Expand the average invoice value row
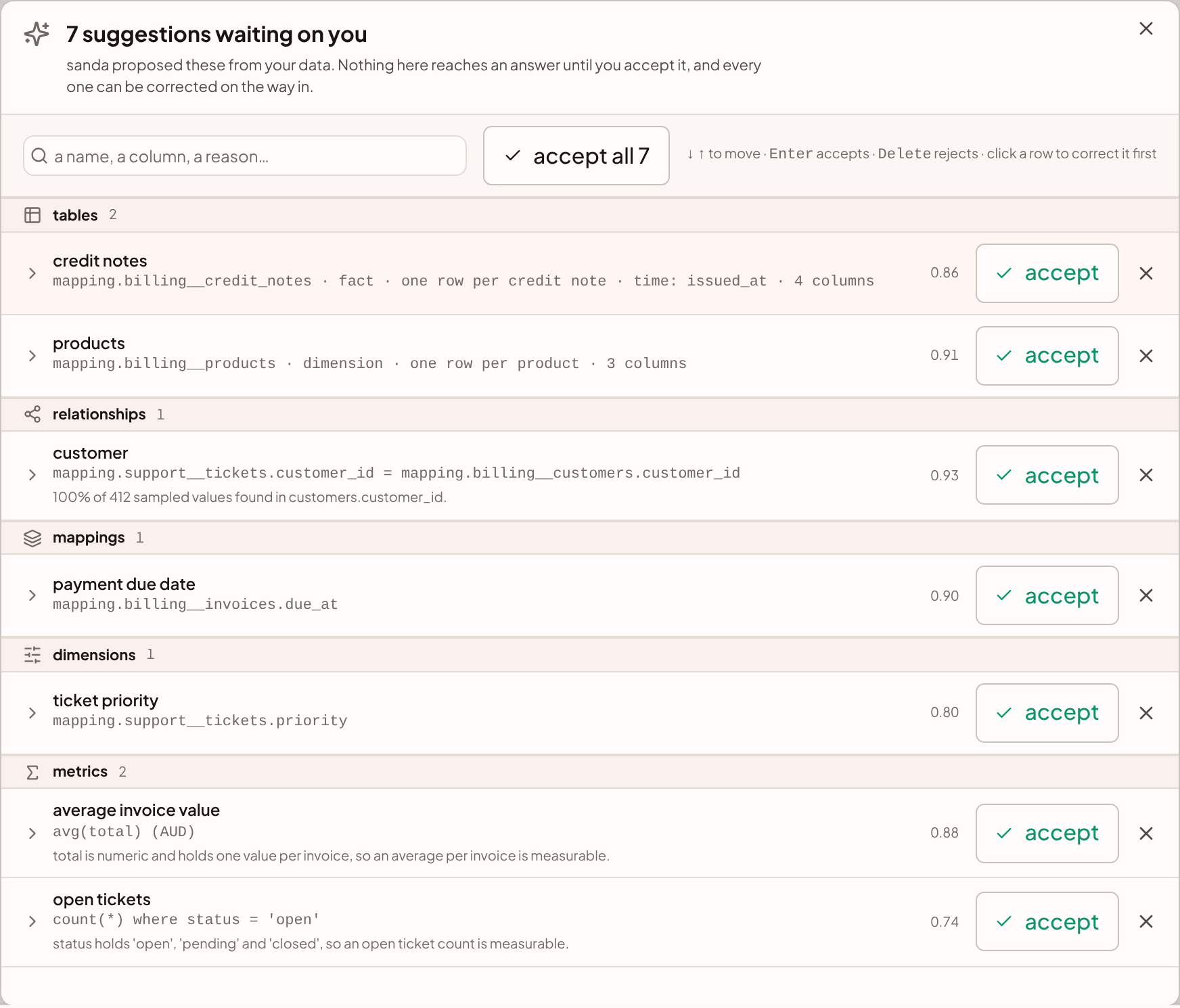 (x=32, y=833)
